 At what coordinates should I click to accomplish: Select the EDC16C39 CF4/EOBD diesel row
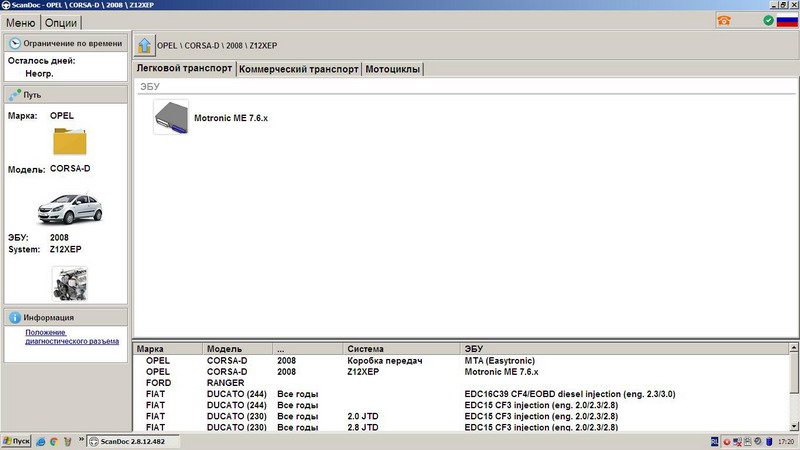[461, 394]
